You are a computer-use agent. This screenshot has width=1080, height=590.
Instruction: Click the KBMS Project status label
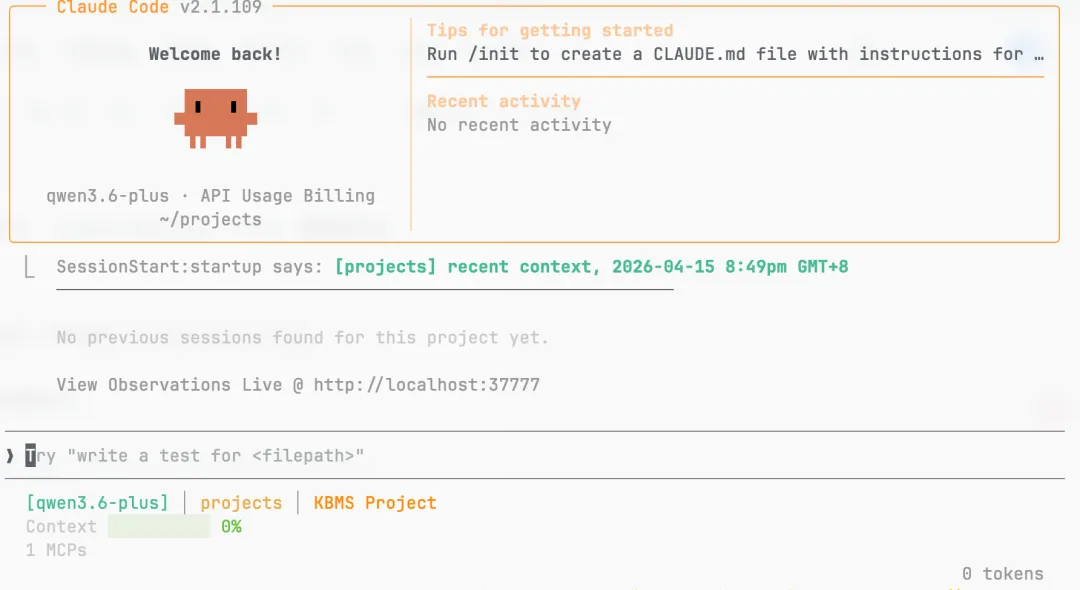(x=375, y=503)
